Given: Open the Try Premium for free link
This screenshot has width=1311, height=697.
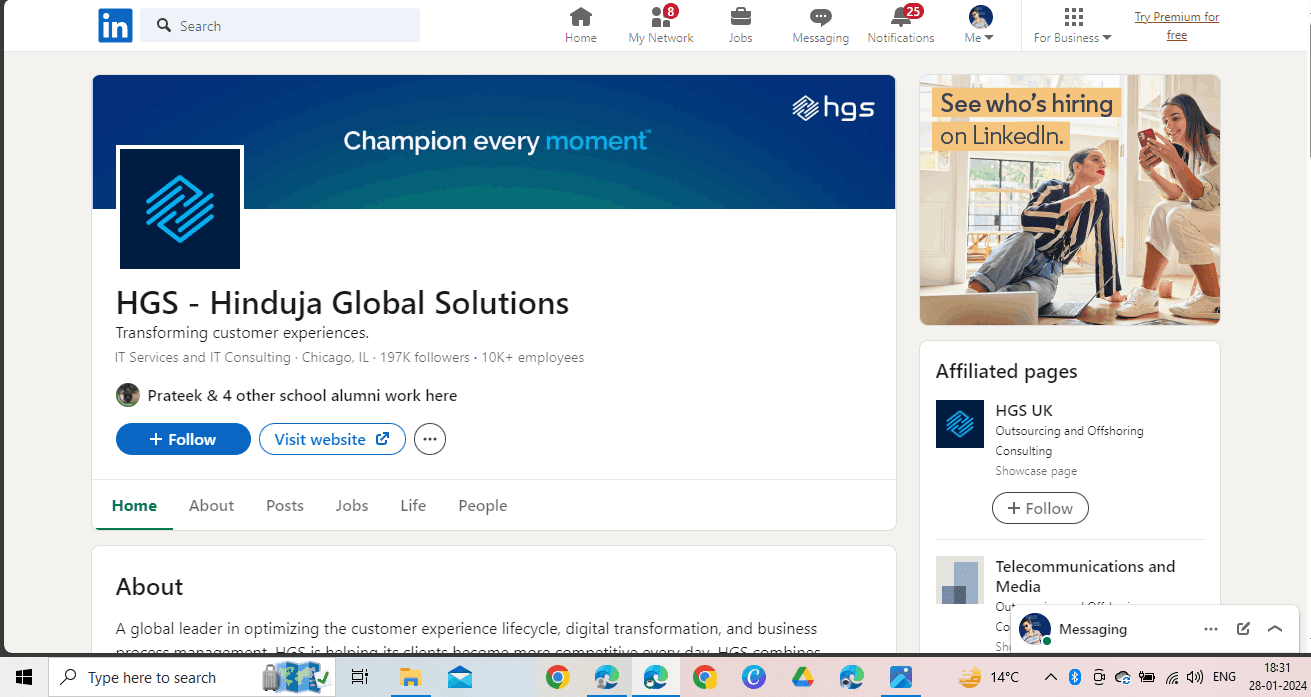Looking at the screenshot, I should point(1176,25).
